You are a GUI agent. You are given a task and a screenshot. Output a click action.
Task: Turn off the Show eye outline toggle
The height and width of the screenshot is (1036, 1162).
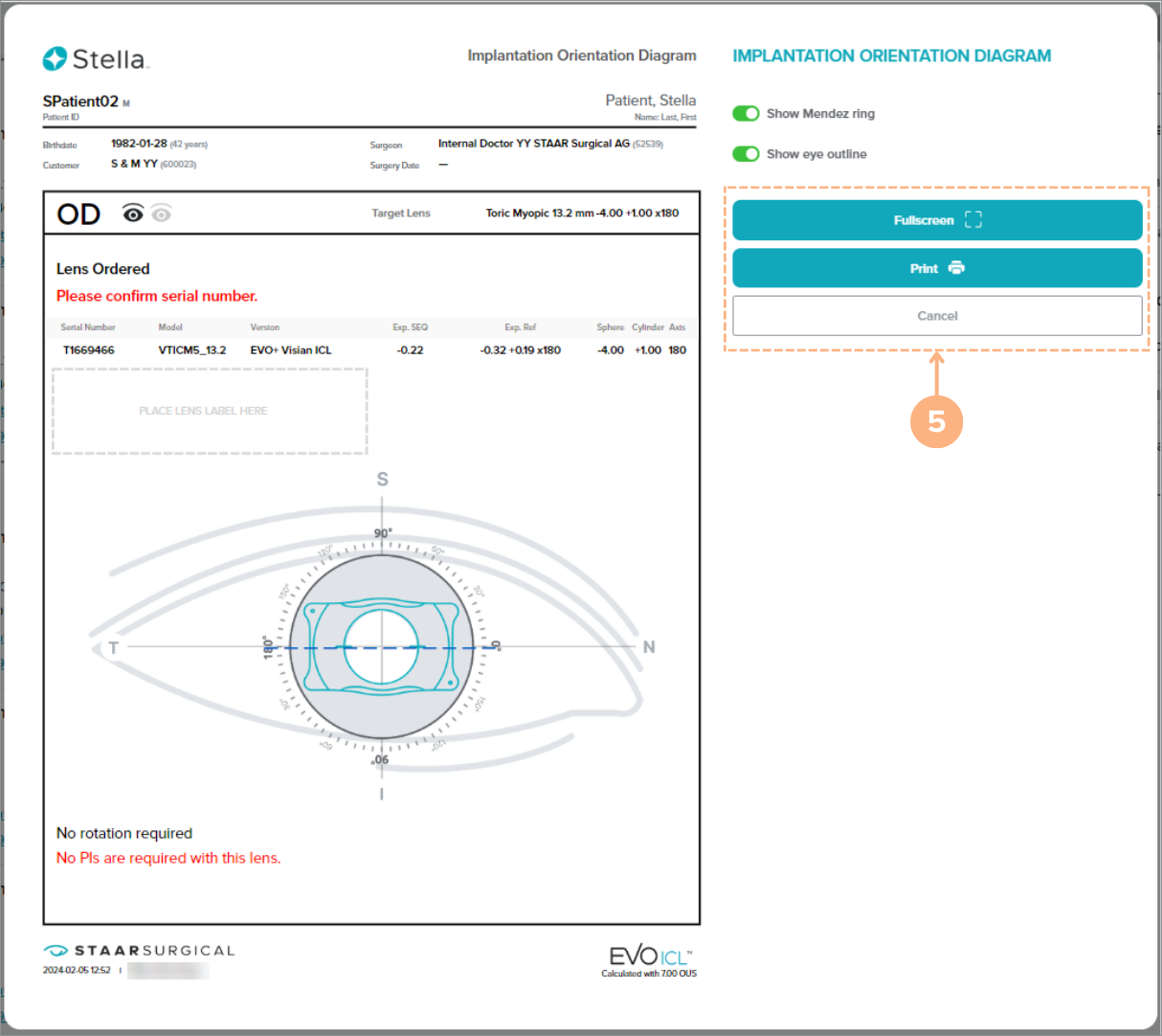pos(746,154)
